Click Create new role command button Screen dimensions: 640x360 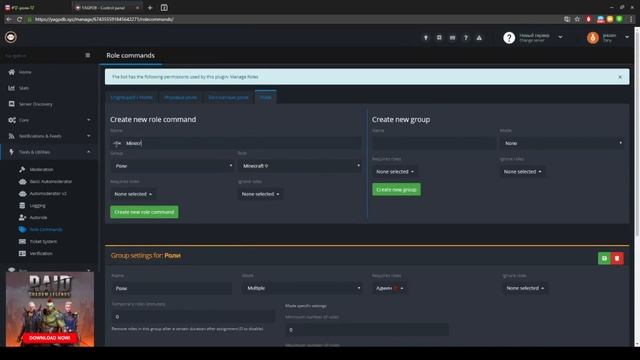144,212
